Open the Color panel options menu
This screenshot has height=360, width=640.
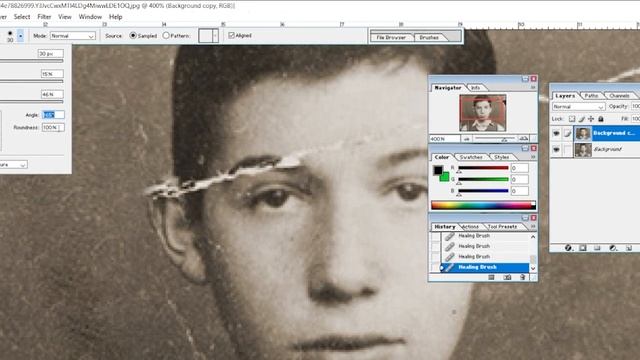click(533, 157)
